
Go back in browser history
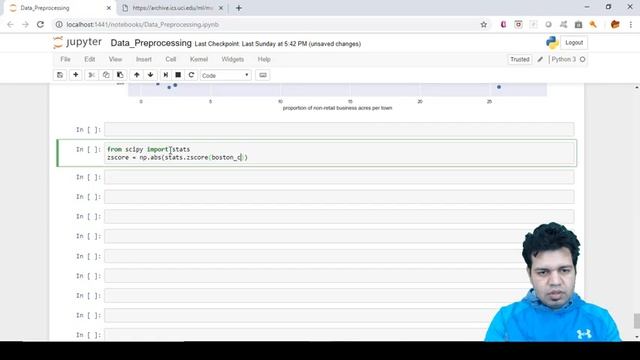10,24
